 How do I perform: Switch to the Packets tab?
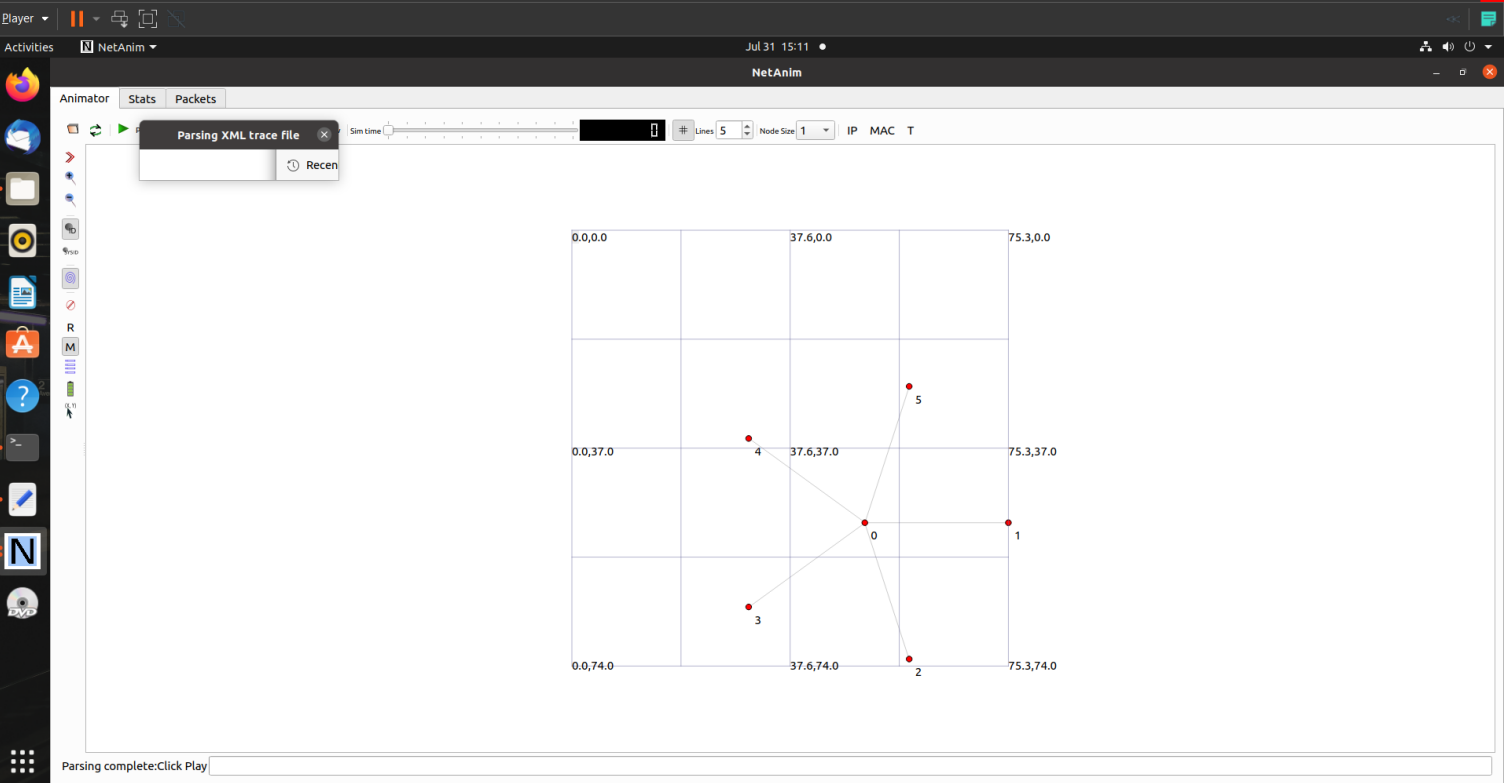point(195,98)
